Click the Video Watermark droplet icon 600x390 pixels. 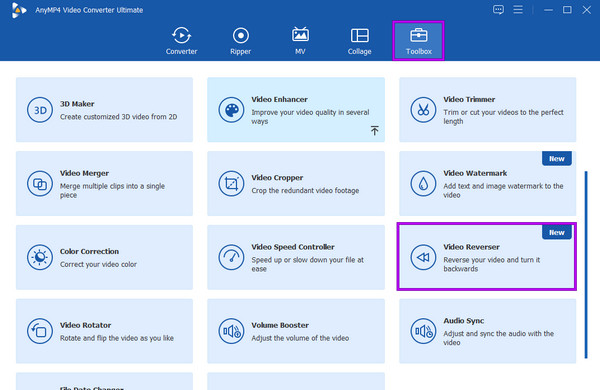(x=423, y=184)
